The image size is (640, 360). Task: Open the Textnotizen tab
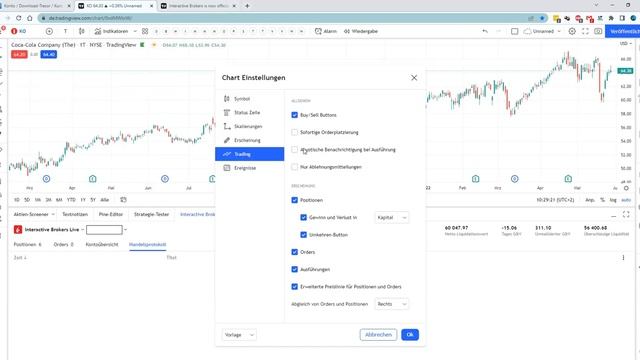click(x=75, y=214)
